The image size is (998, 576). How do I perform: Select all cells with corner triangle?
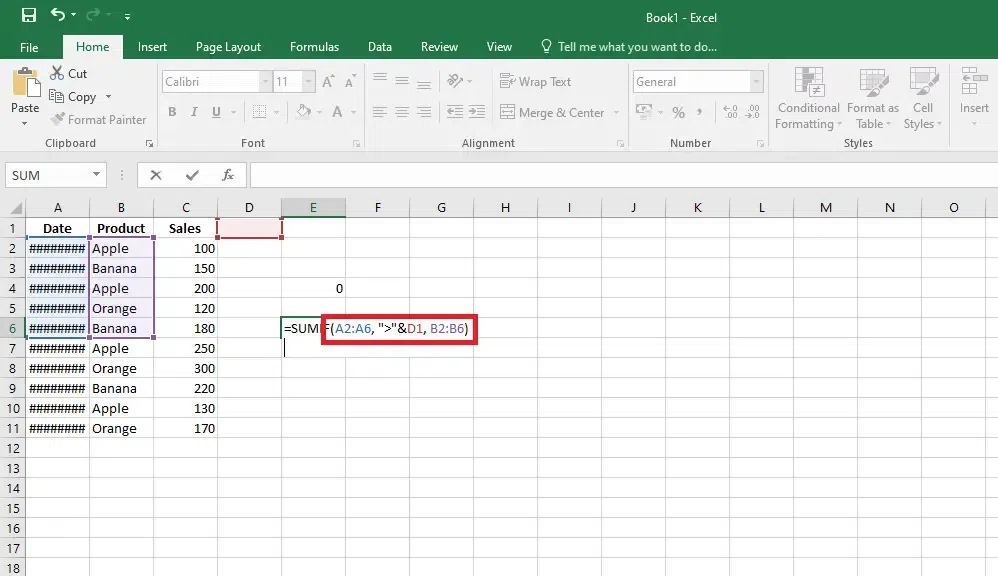coord(15,208)
